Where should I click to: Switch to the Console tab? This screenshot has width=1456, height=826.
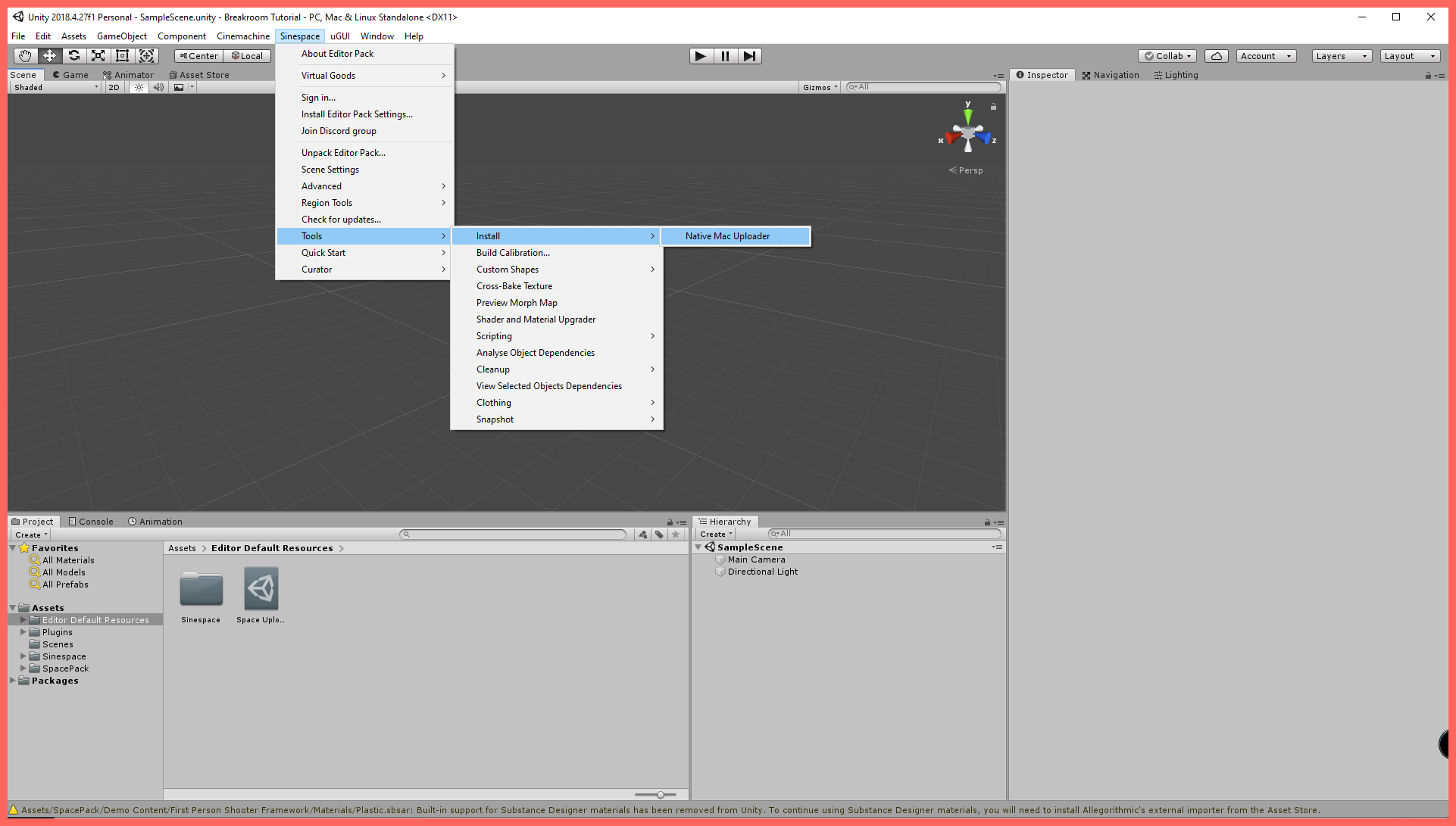pos(91,522)
